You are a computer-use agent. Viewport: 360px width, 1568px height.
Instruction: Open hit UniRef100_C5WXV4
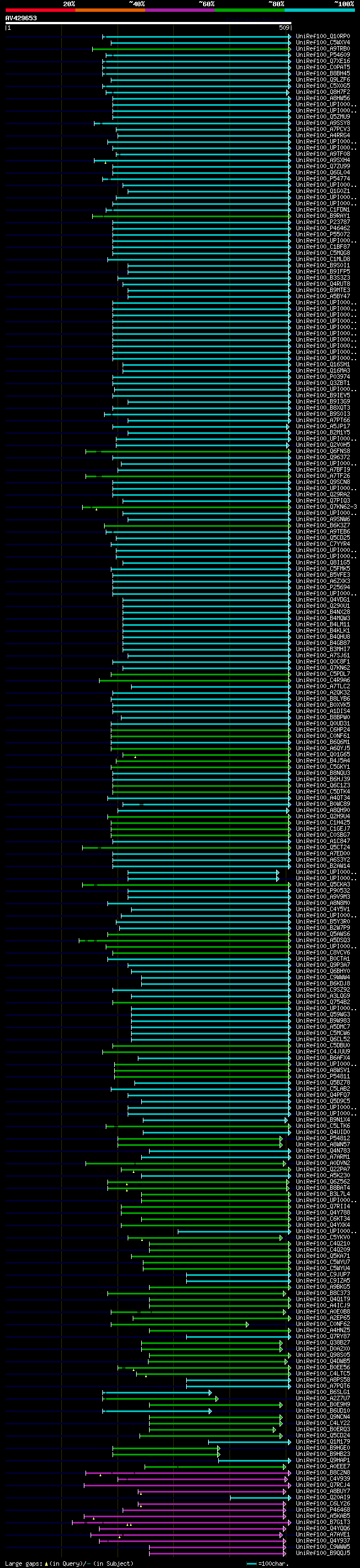pos(323,43)
